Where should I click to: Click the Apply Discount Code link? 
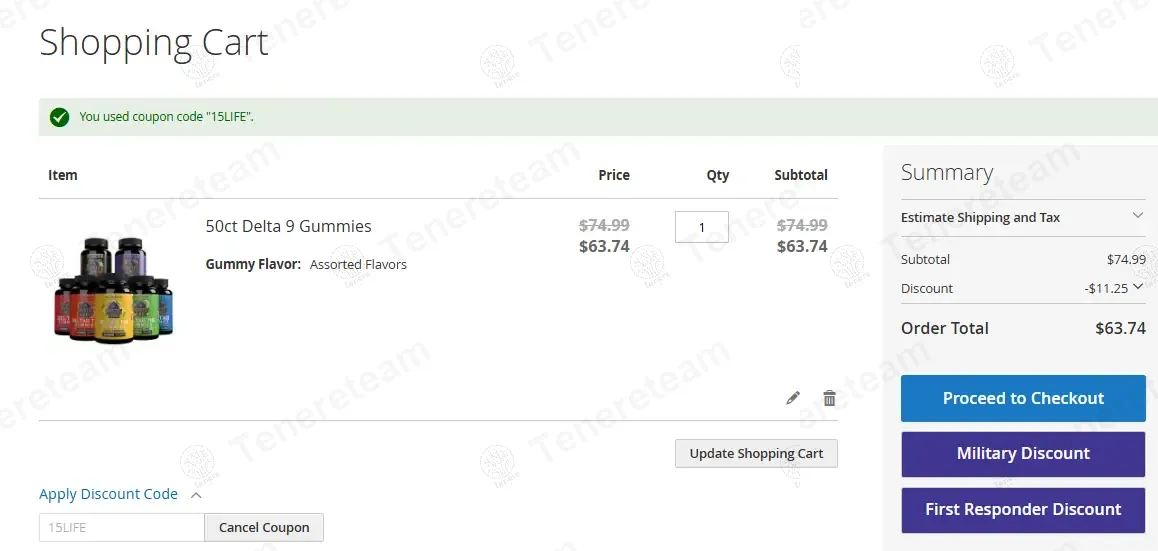coord(108,494)
